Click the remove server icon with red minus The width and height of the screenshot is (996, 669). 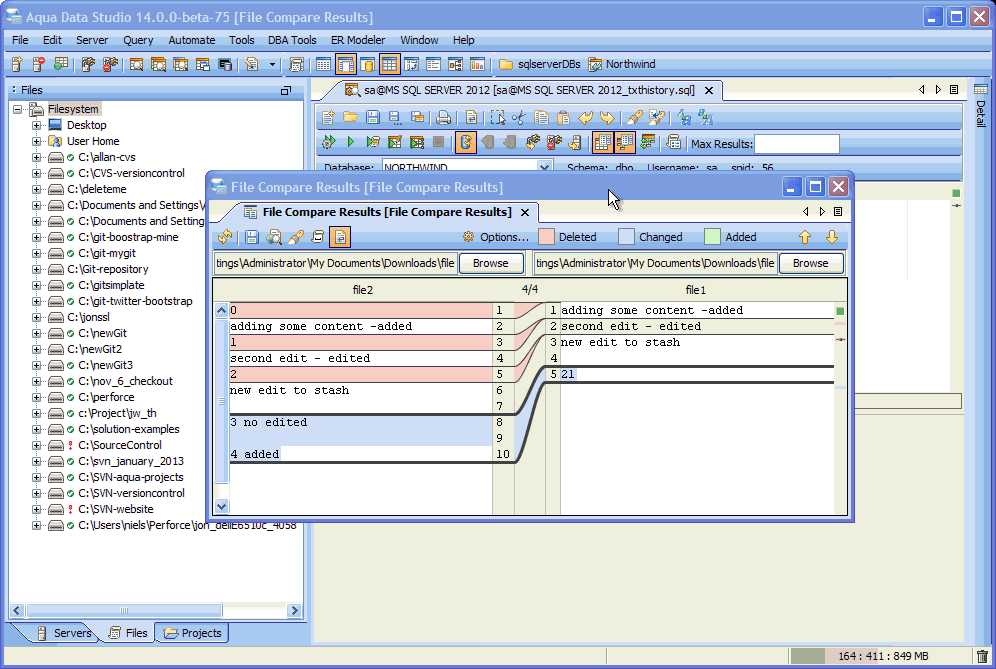click(x=39, y=64)
